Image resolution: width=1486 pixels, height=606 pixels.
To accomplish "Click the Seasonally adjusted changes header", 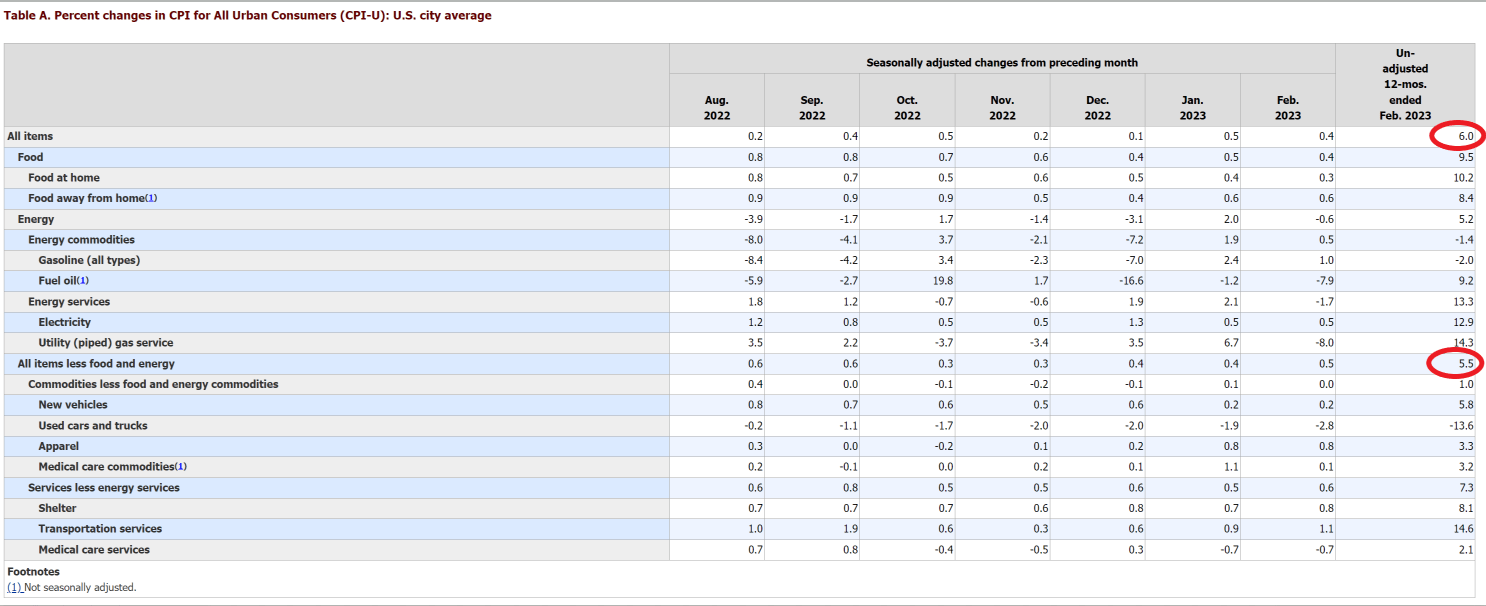I will tap(1002, 62).
